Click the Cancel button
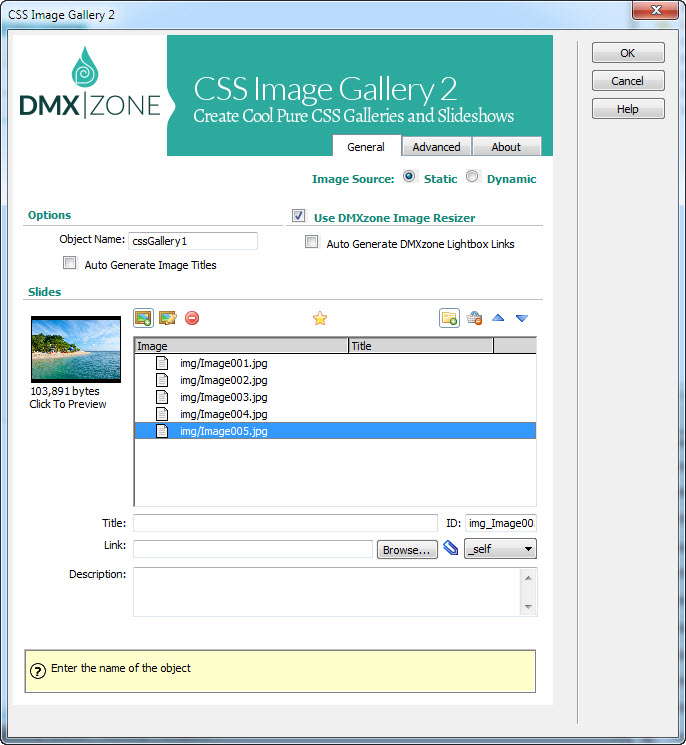686x745 pixels. point(628,81)
